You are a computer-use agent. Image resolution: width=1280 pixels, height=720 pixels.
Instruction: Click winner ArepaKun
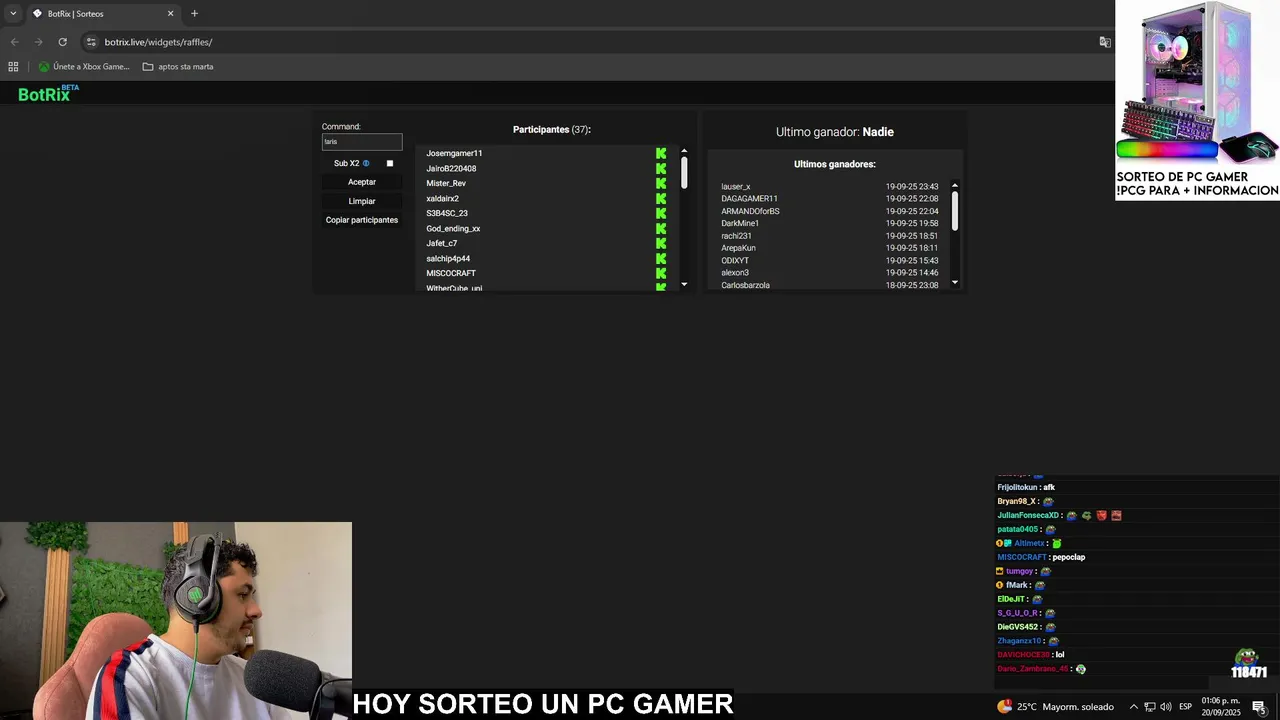click(x=738, y=248)
